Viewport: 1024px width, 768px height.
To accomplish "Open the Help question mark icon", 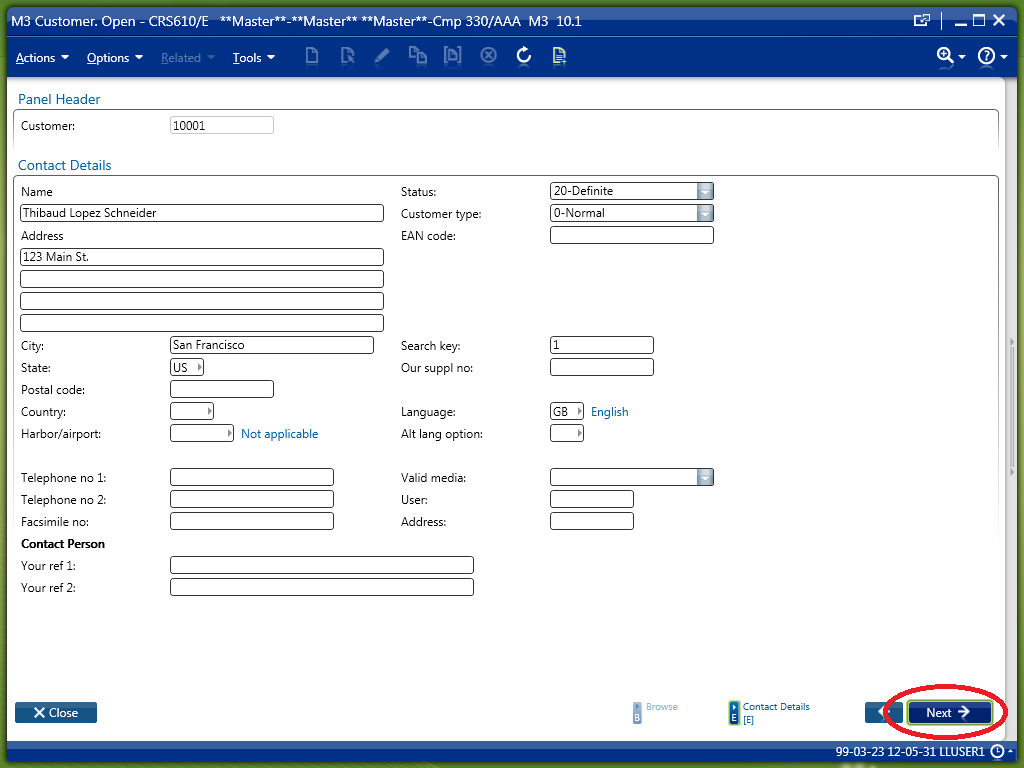I will tap(986, 56).
